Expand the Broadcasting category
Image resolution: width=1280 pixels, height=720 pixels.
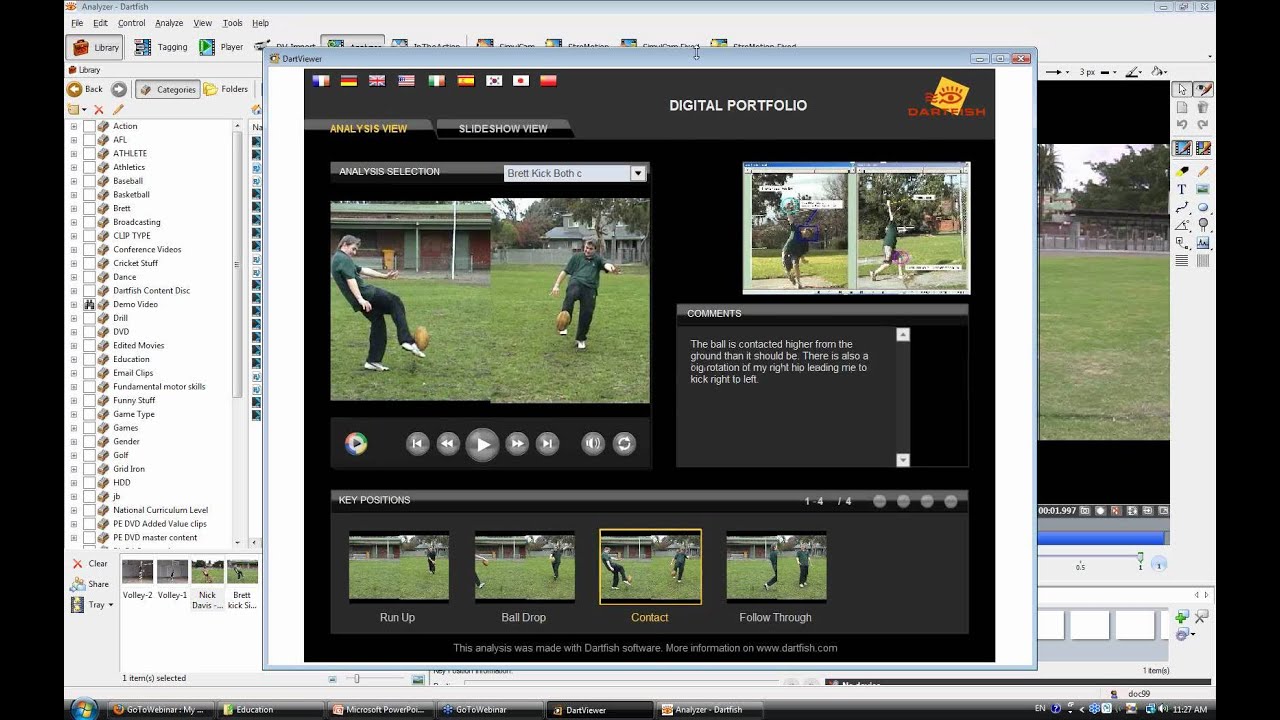[73, 222]
